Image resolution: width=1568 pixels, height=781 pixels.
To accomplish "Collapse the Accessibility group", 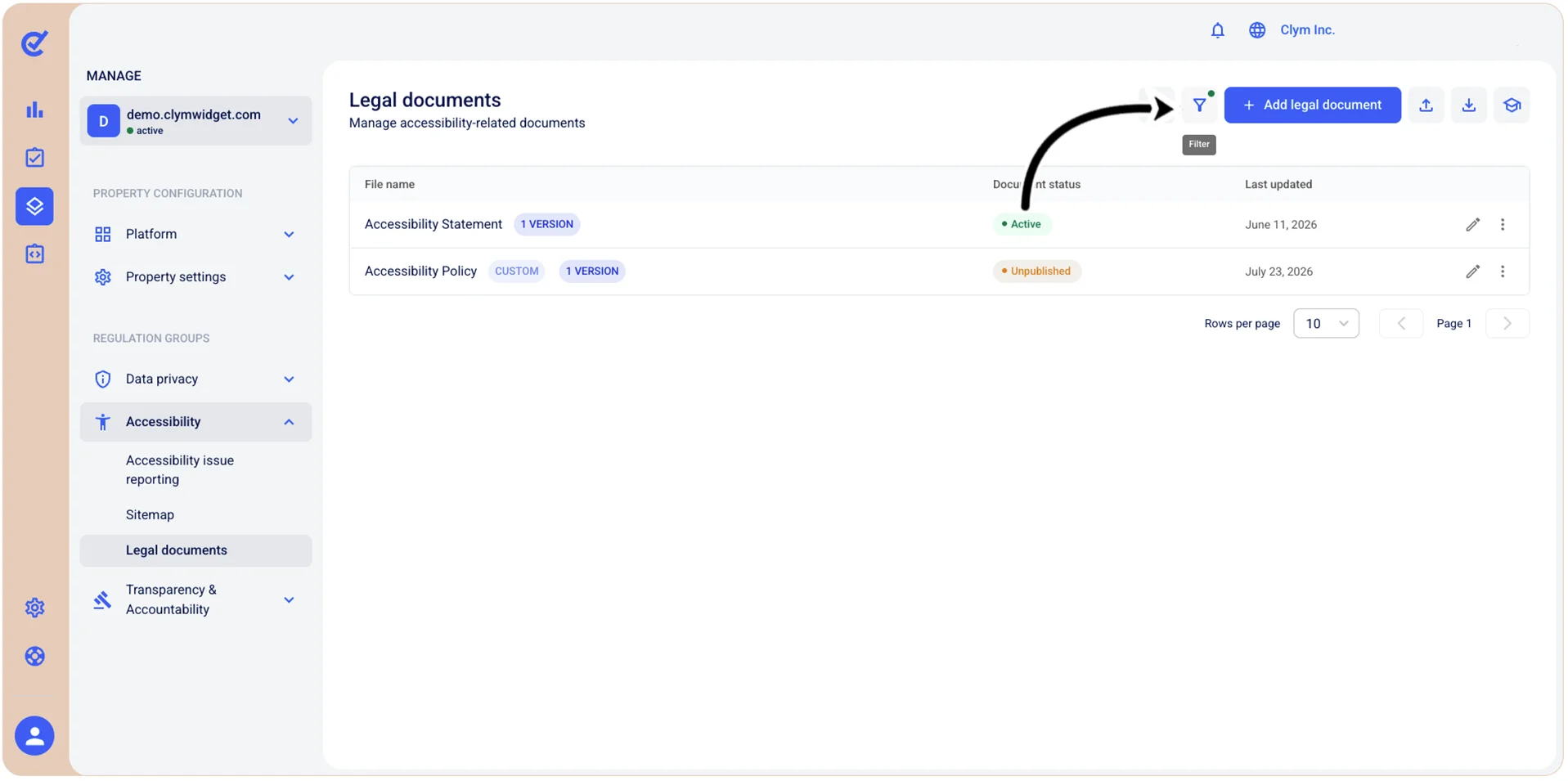I will point(195,422).
